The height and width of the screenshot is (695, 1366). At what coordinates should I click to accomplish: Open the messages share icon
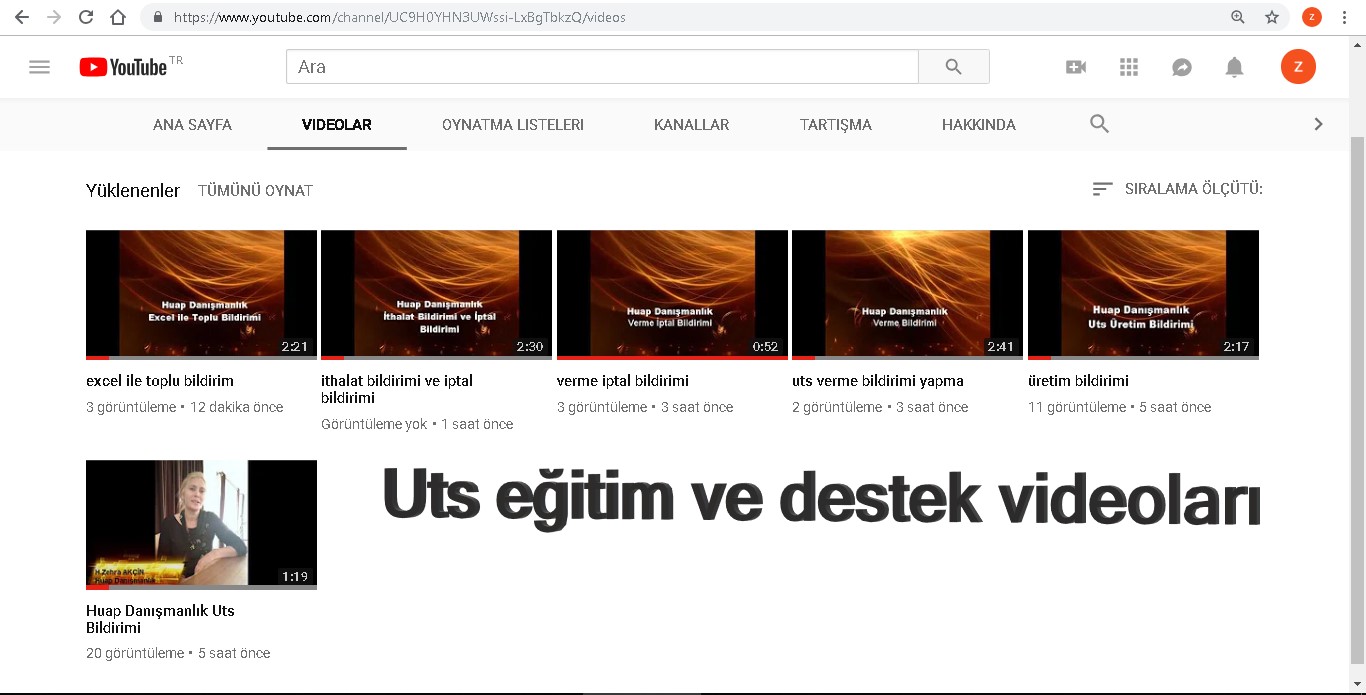pyautogui.click(x=1182, y=67)
